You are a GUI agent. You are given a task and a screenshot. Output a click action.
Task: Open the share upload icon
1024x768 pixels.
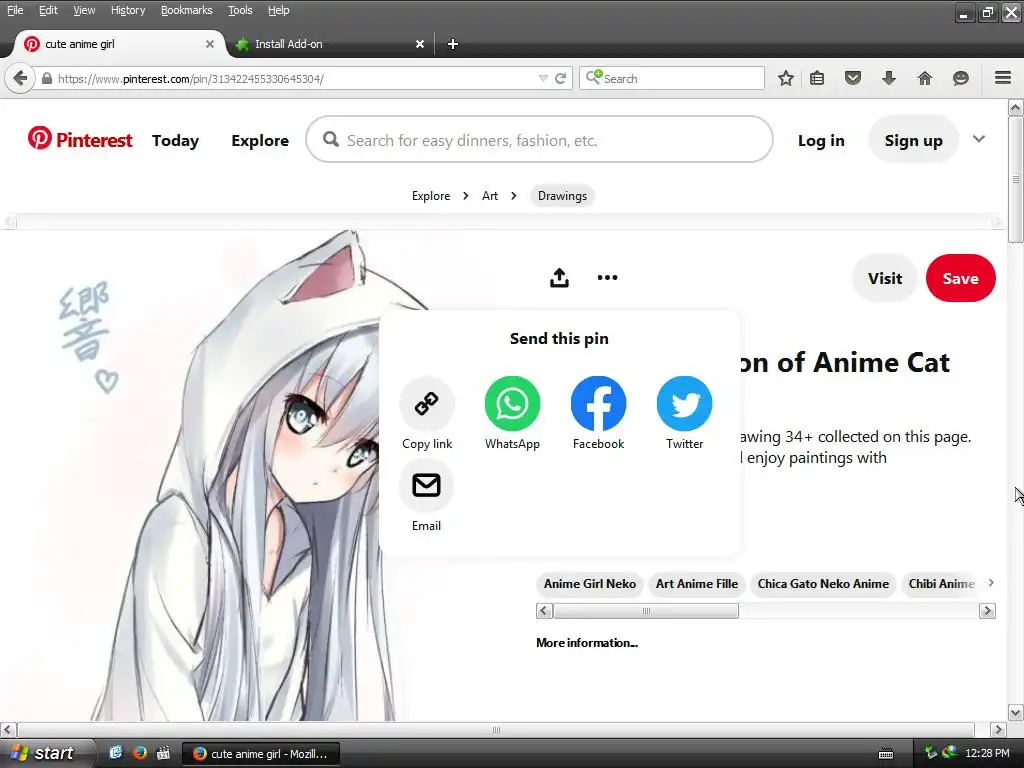point(559,278)
